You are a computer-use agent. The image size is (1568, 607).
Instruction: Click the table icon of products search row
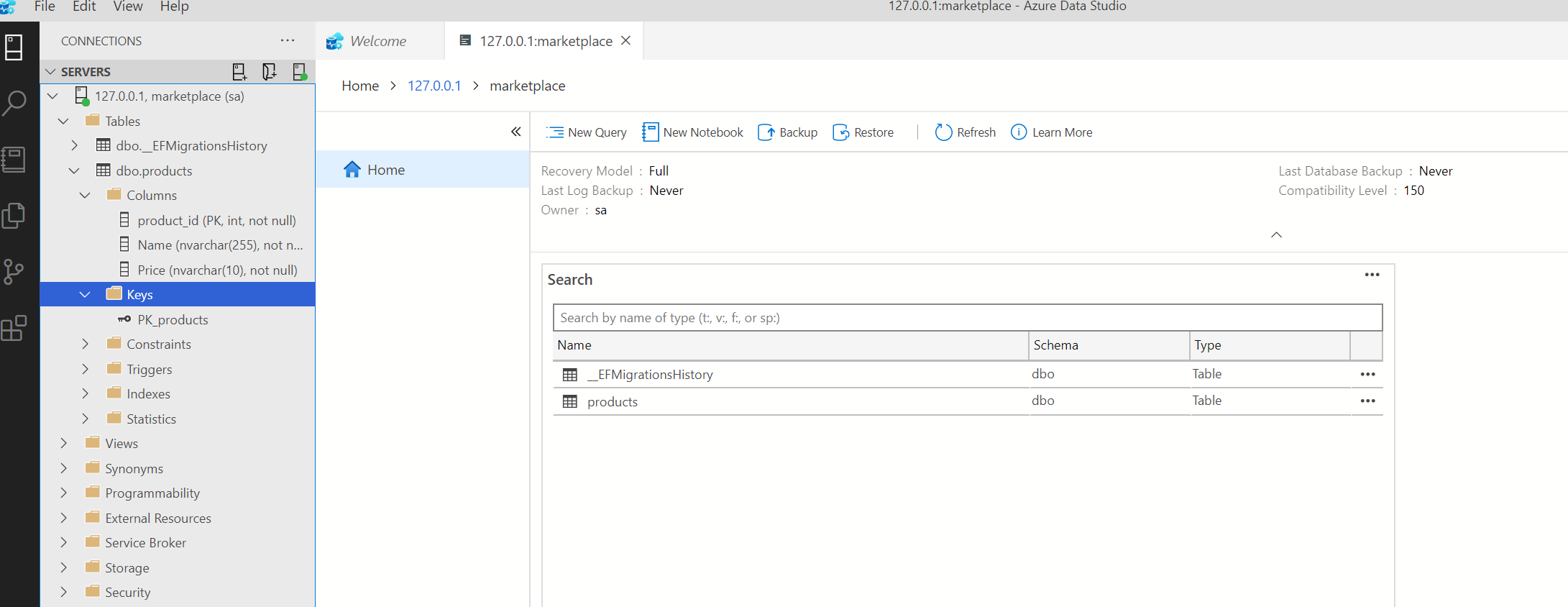(x=570, y=401)
